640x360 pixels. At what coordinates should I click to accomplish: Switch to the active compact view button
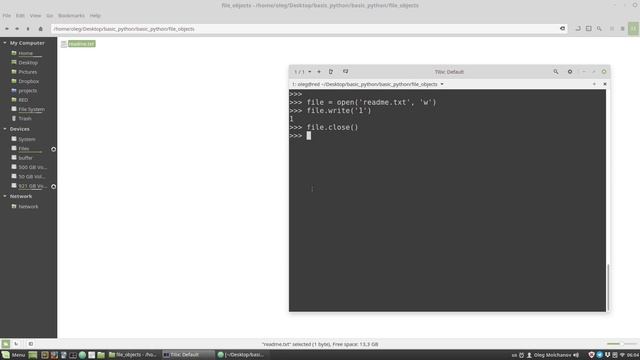click(633, 29)
